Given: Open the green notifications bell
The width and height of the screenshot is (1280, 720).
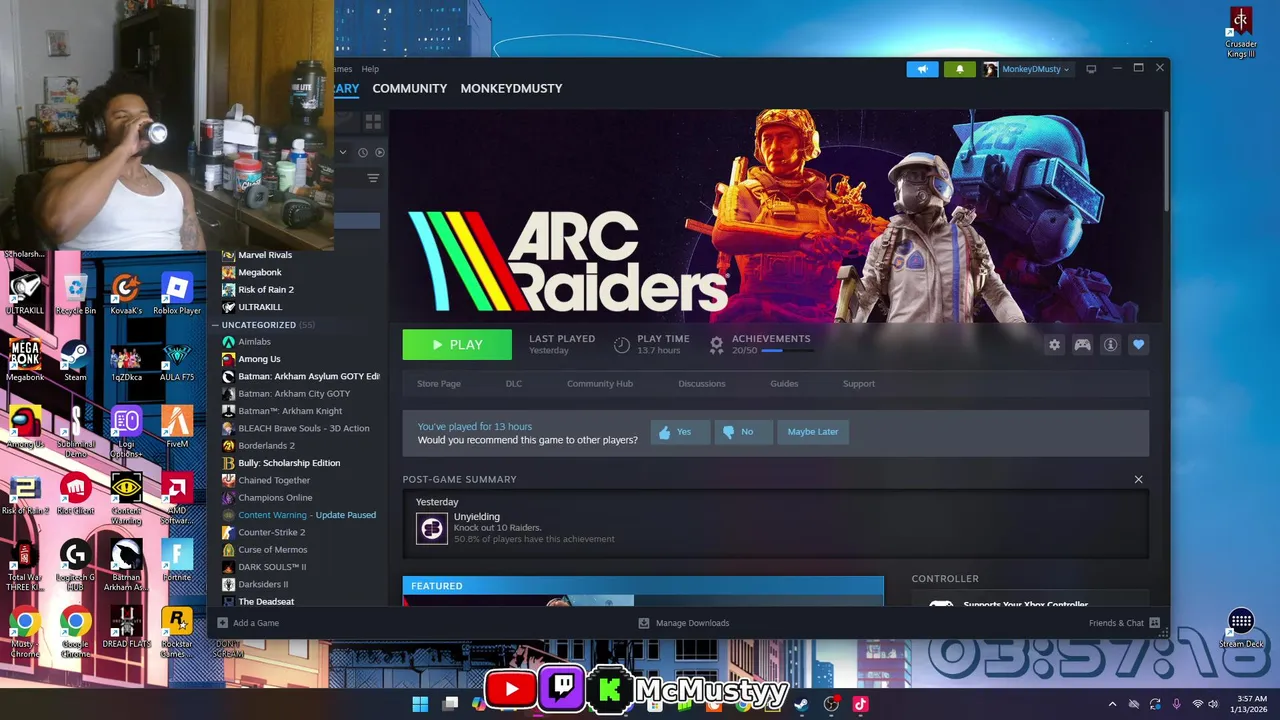Looking at the screenshot, I should pyautogui.click(x=959, y=69).
